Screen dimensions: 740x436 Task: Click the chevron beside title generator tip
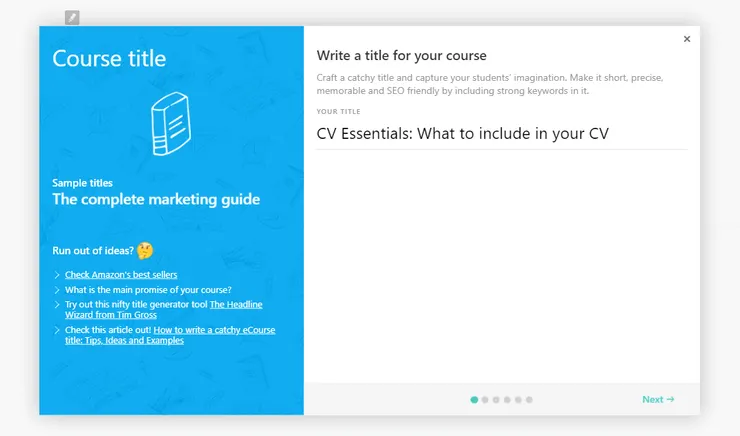pos(57,304)
